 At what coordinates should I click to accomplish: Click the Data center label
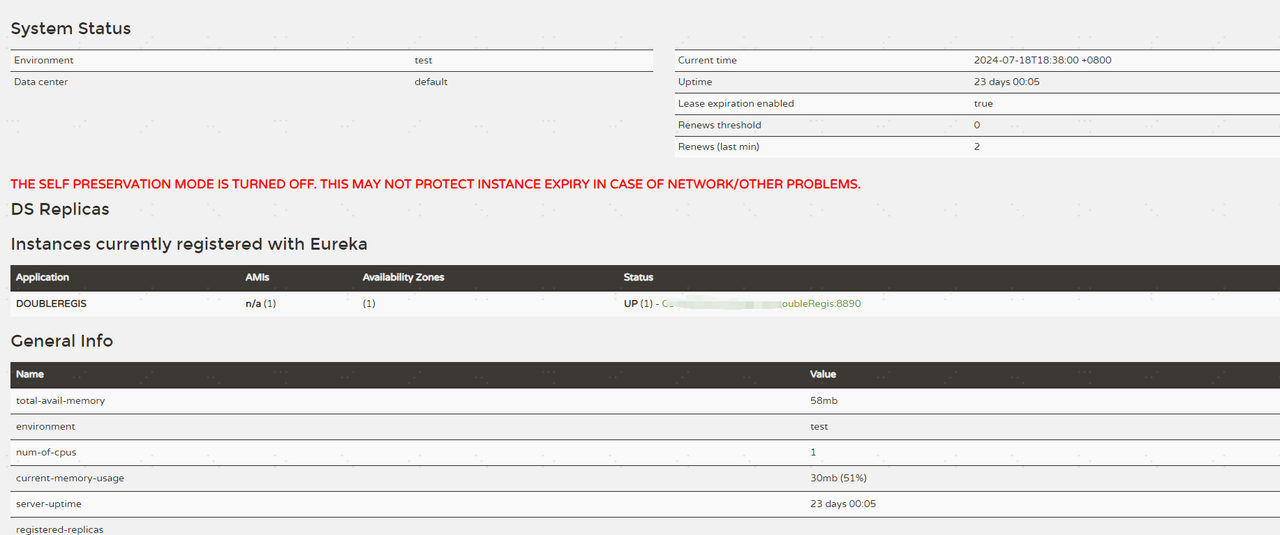coord(41,82)
